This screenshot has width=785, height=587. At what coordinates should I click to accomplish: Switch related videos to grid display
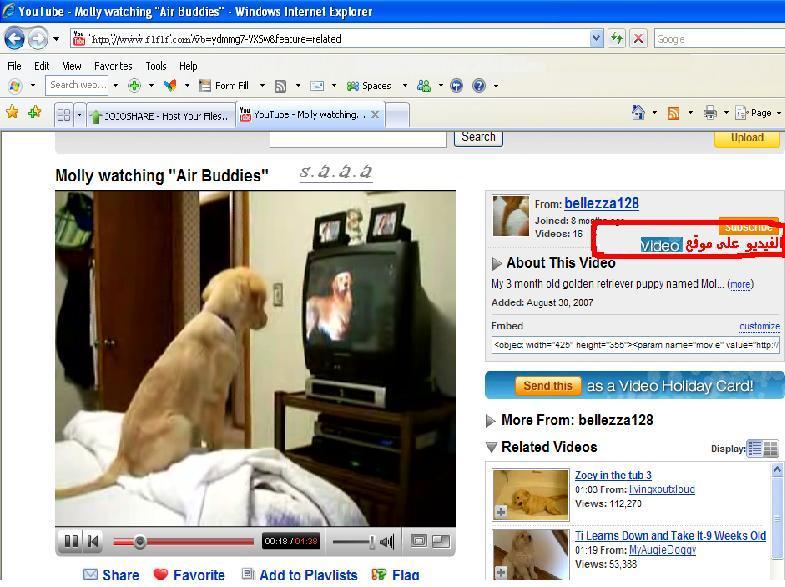pyautogui.click(x=771, y=449)
